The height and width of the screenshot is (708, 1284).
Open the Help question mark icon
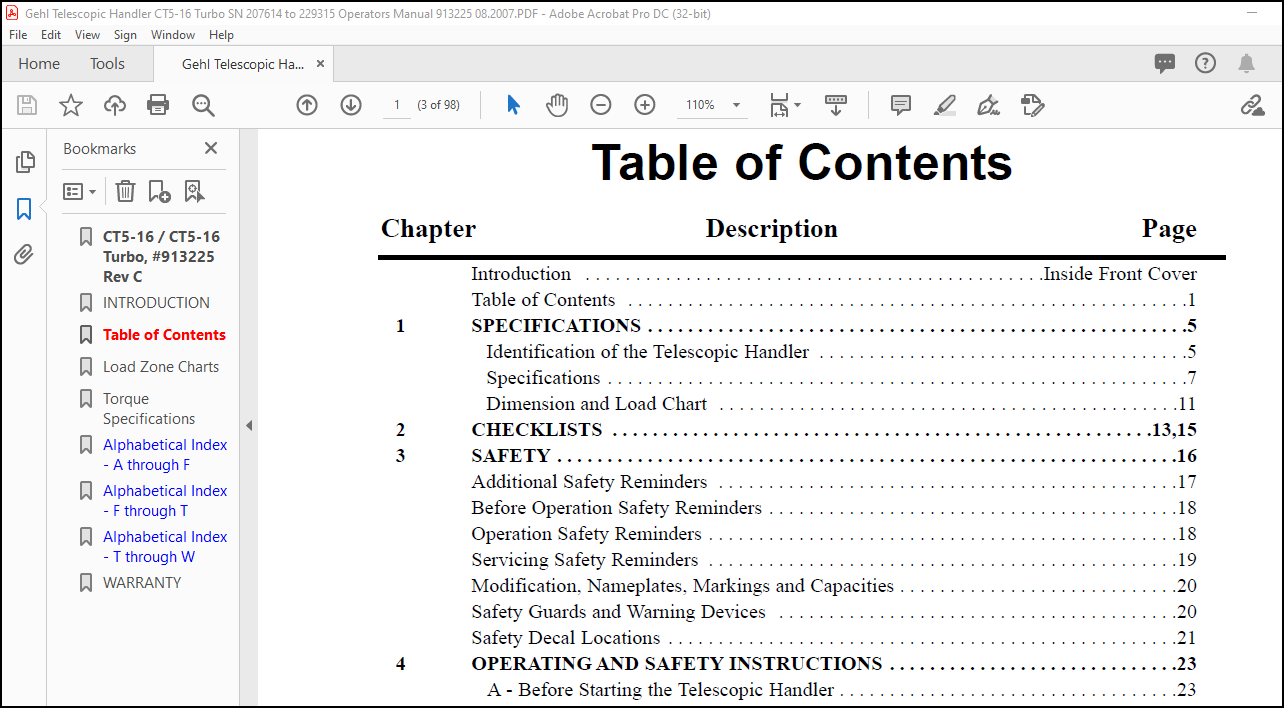click(x=1205, y=63)
